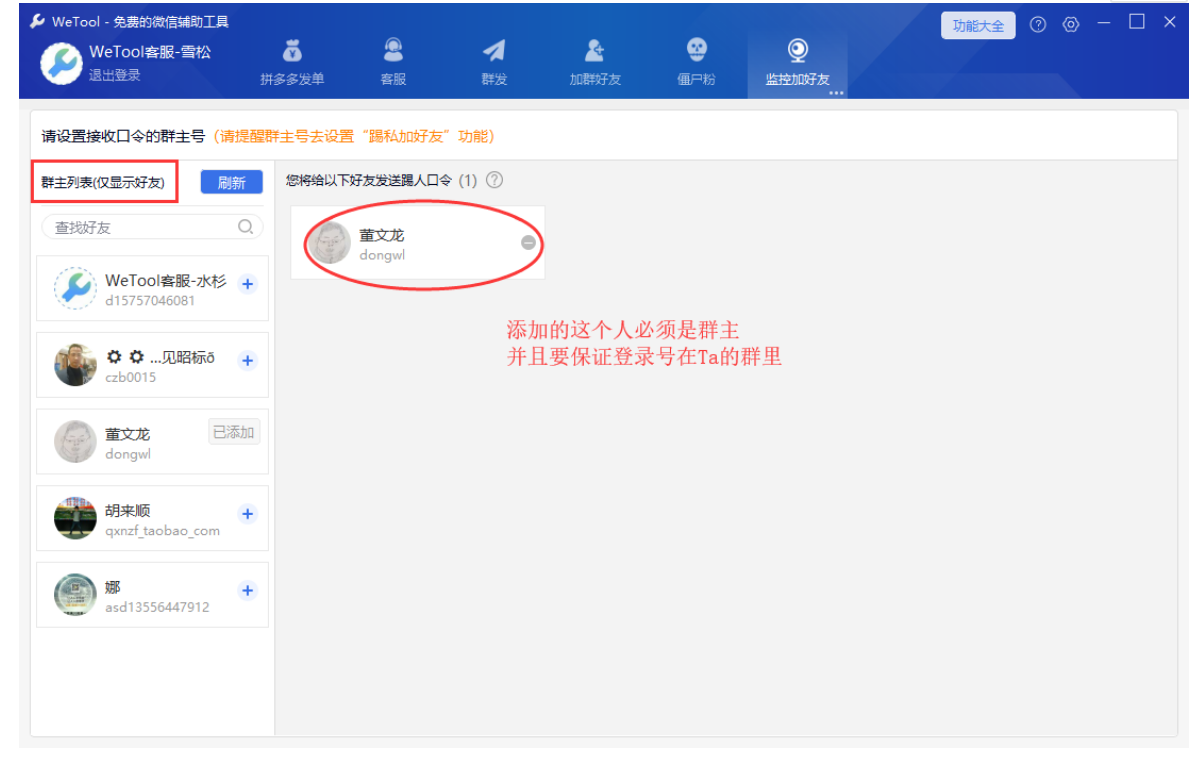
Task: Switch to the 客服 tab
Action: pos(393,62)
